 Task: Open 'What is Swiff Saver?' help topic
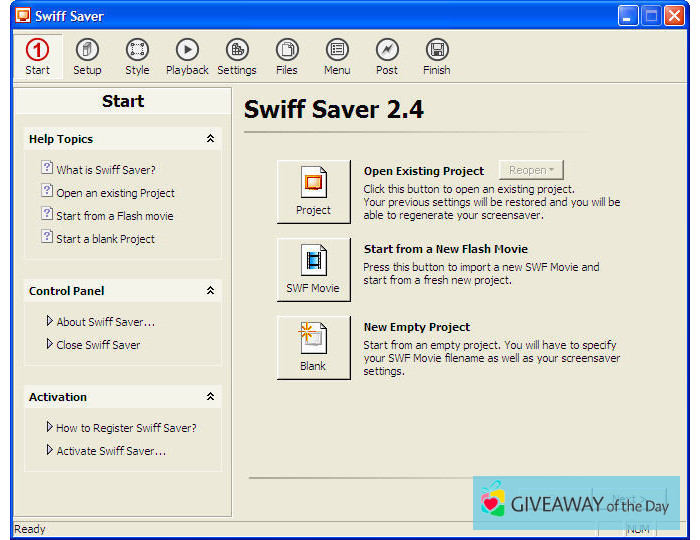(105, 170)
